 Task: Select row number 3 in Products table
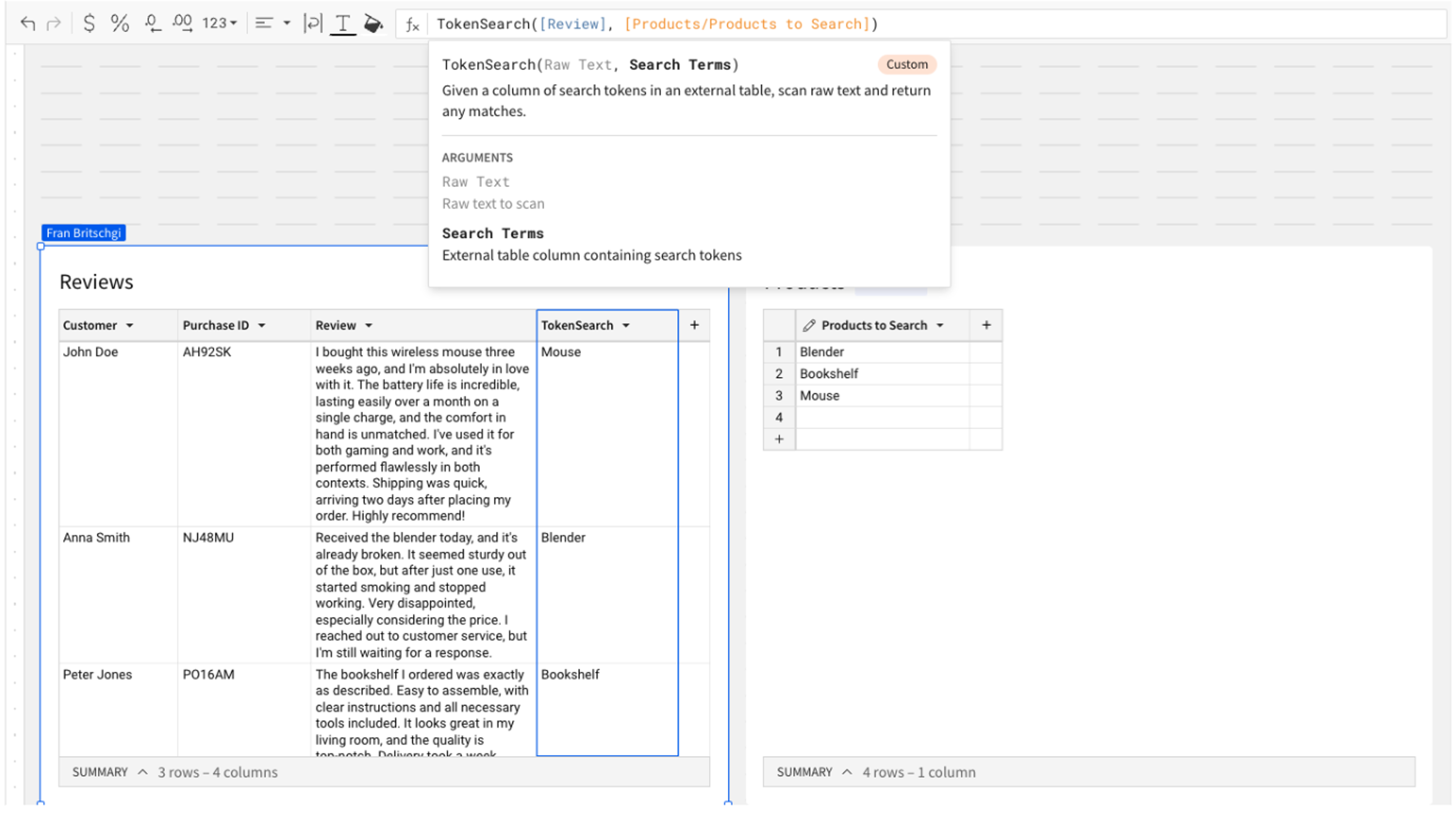click(x=779, y=395)
